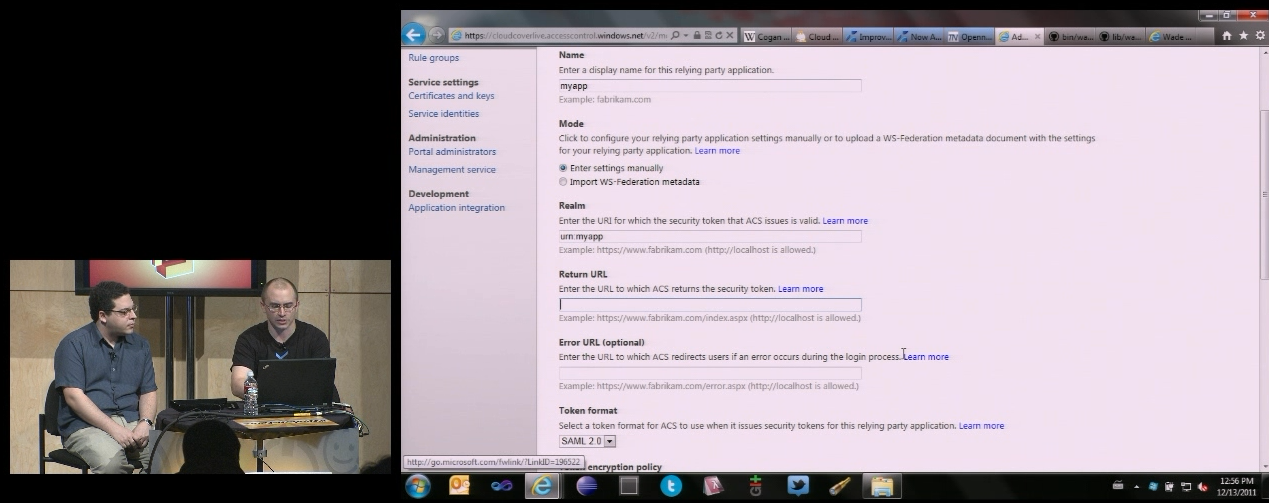1269x503 pixels.
Task: Switch to the 'Now A...' browser tab
Action: tap(919, 36)
